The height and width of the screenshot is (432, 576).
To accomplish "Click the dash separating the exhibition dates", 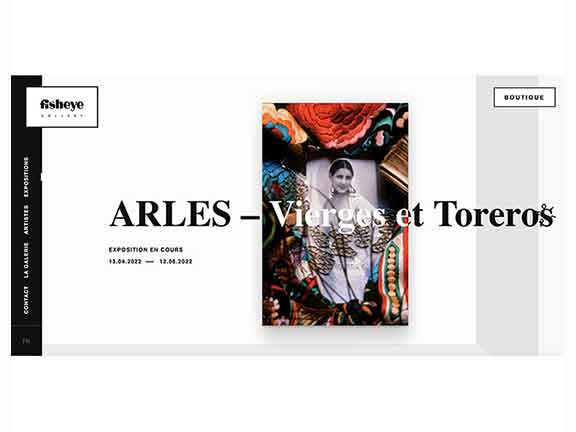I will [x=150, y=262].
